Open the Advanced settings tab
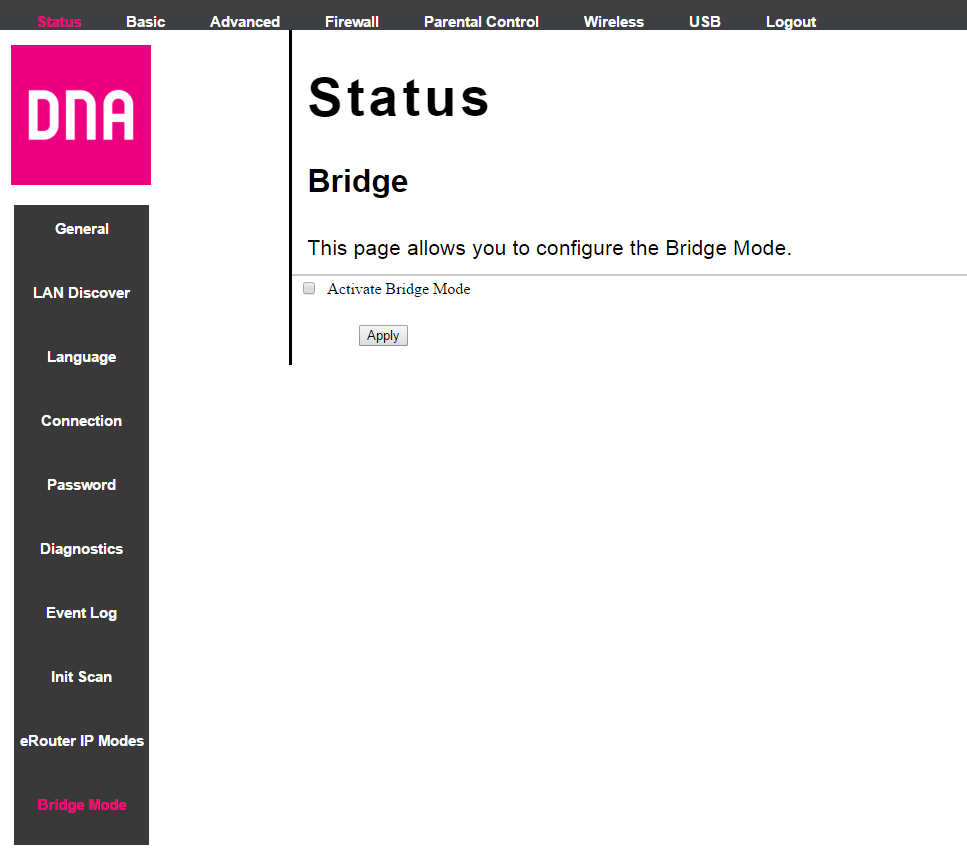 tap(245, 22)
